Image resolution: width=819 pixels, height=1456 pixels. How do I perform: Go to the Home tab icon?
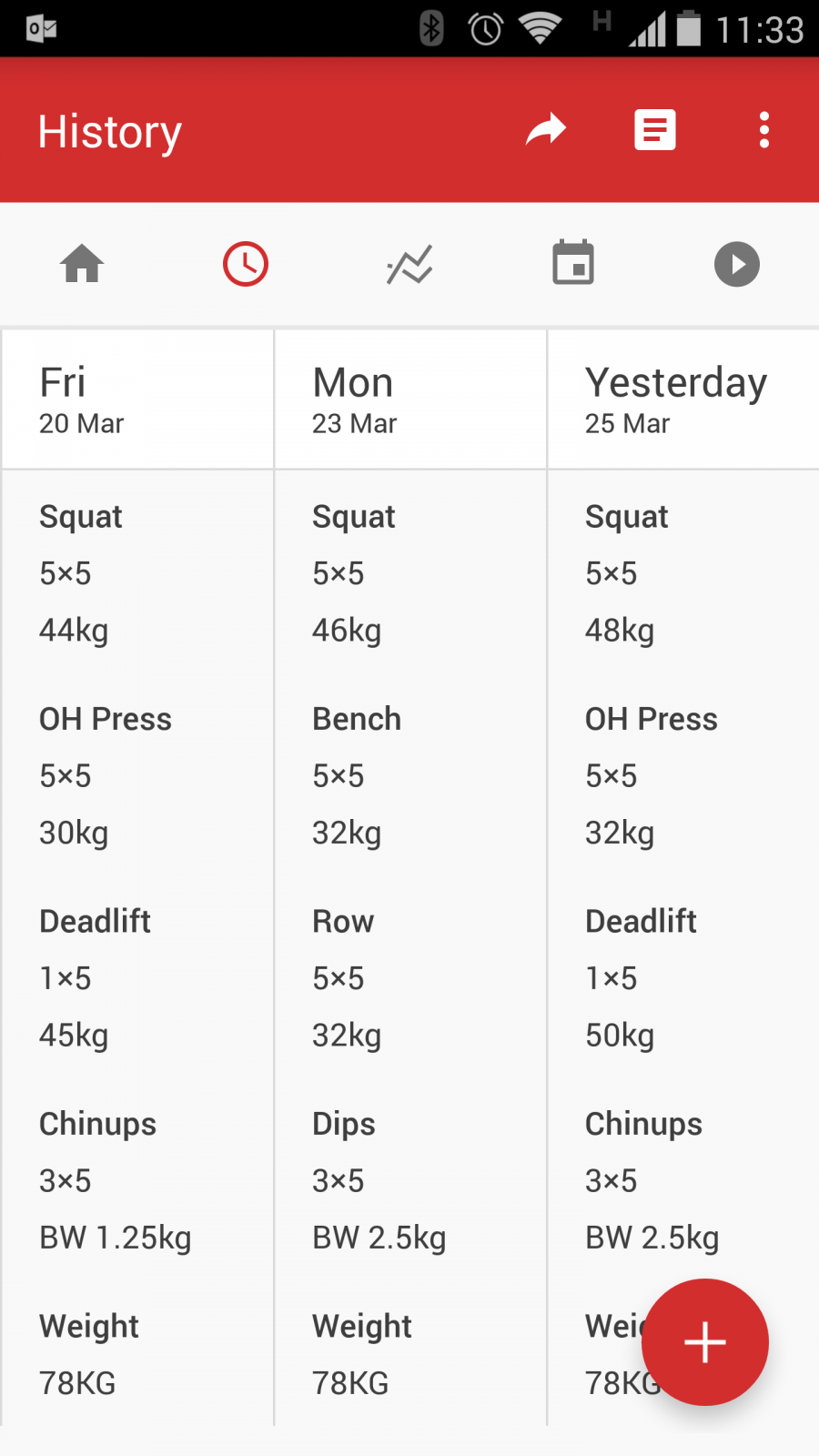82,265
